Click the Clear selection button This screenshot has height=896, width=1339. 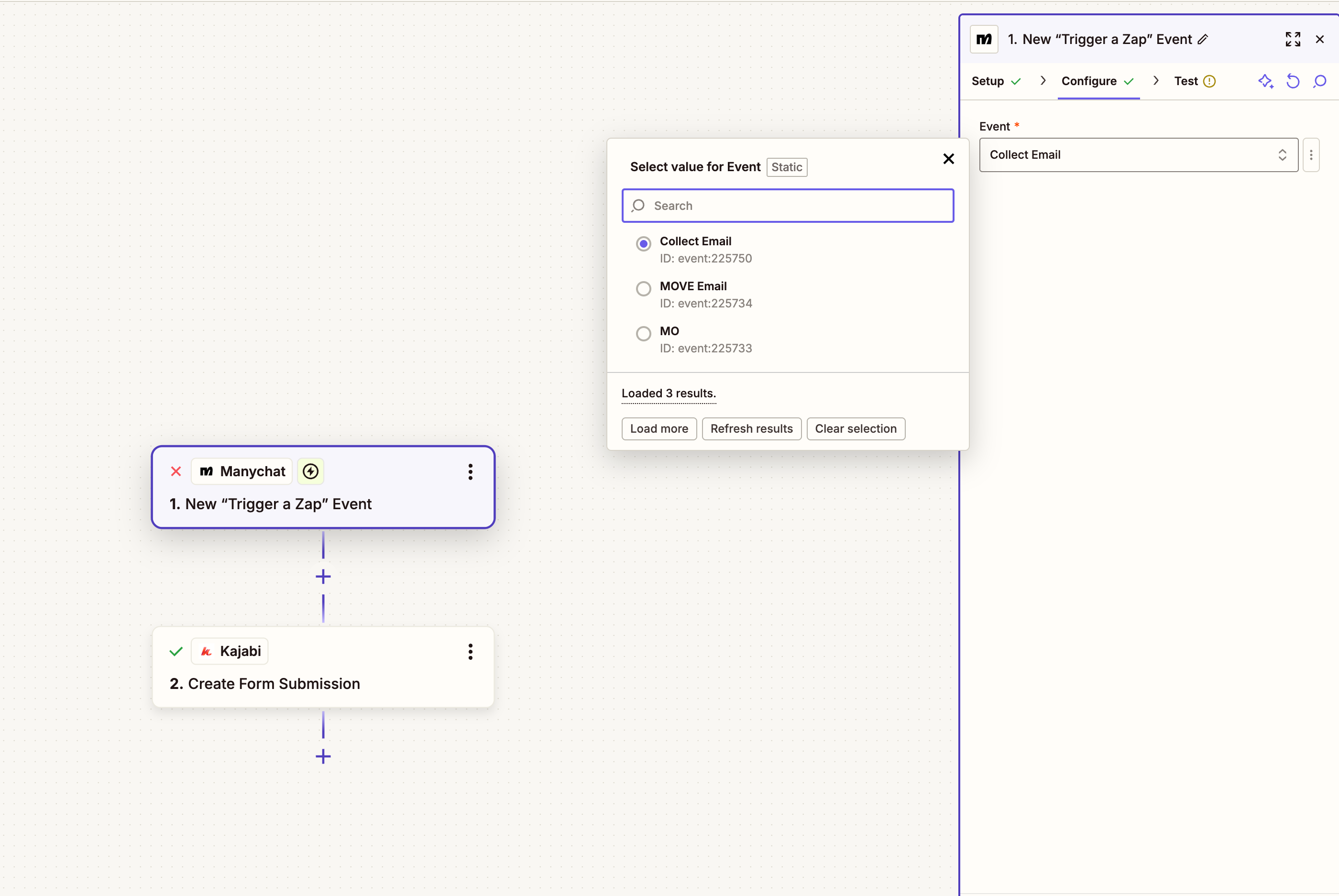(856, 428)
